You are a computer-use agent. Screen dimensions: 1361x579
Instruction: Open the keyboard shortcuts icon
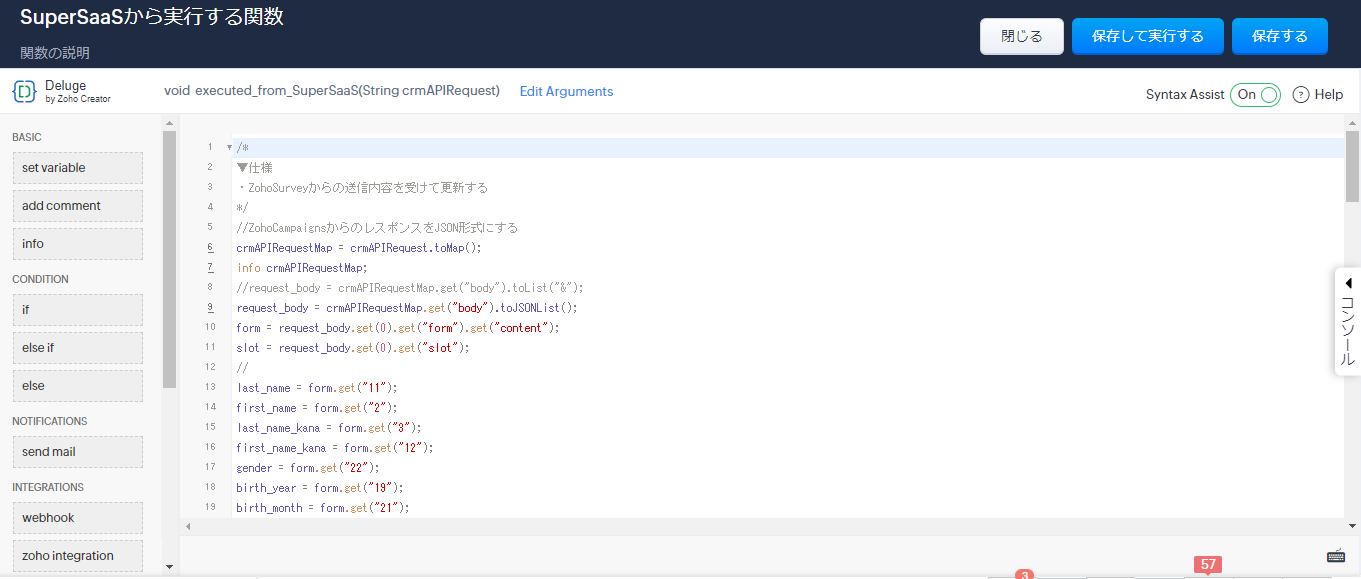(x=1336, y=556)
